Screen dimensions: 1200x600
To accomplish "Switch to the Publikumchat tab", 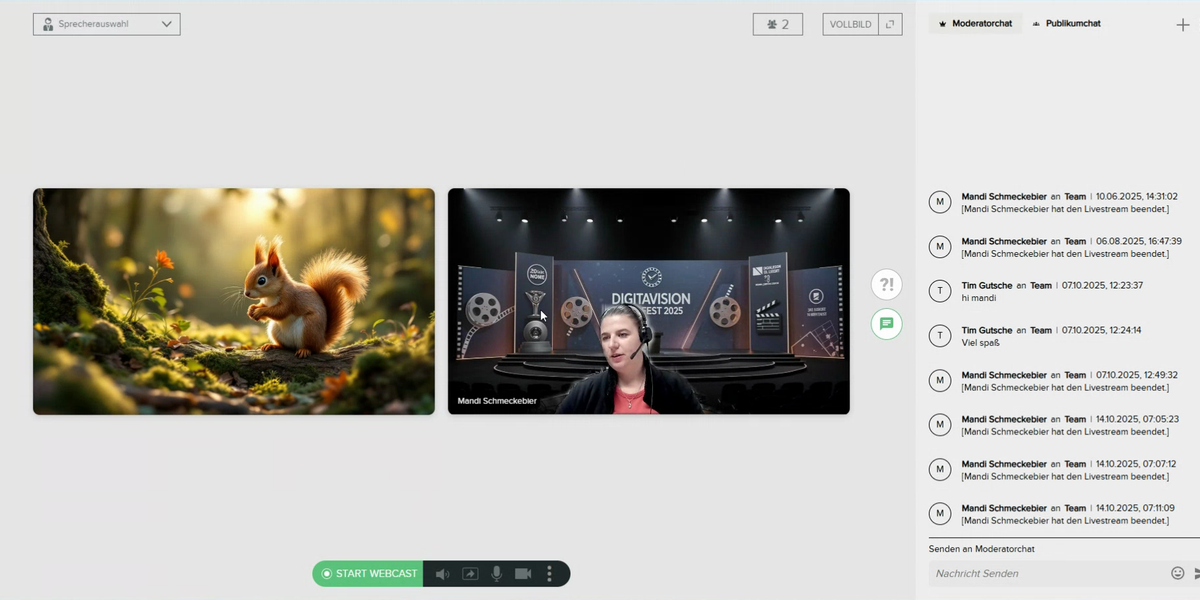I will coord(1066,23).
